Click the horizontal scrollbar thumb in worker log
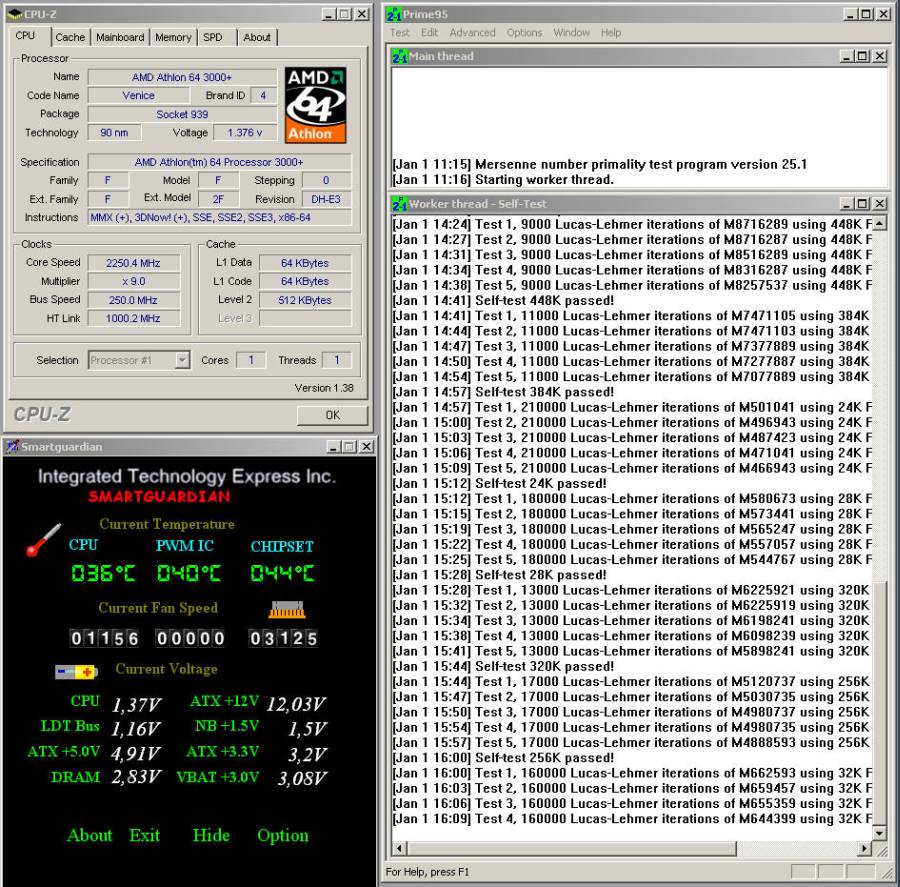 coord(572,848)
